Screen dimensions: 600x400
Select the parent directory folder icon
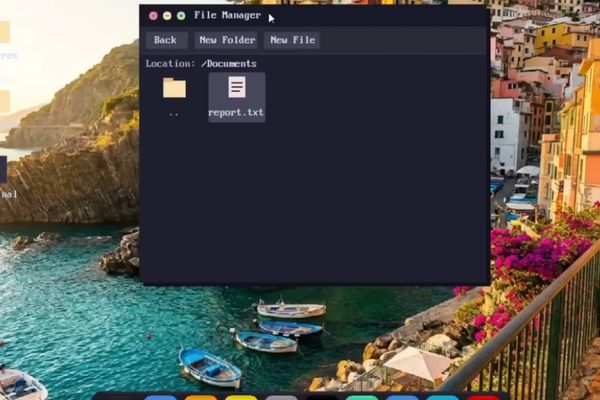[174, 88]
